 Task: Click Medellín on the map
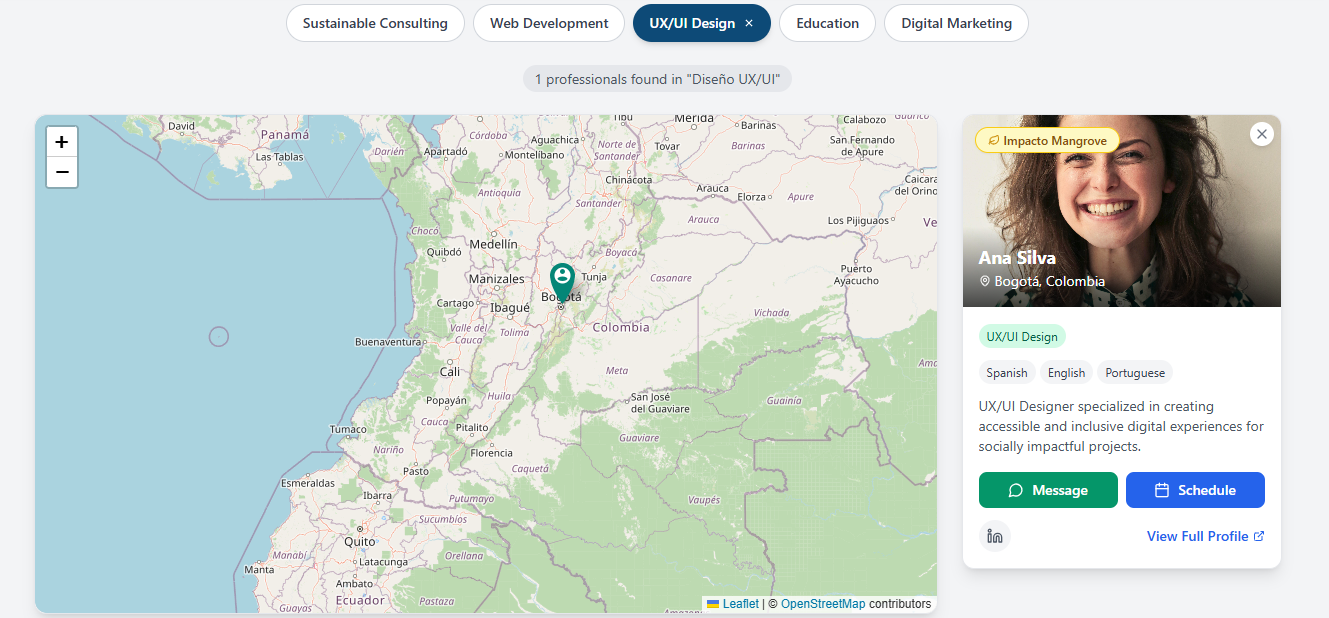click(x=493, y=244)
